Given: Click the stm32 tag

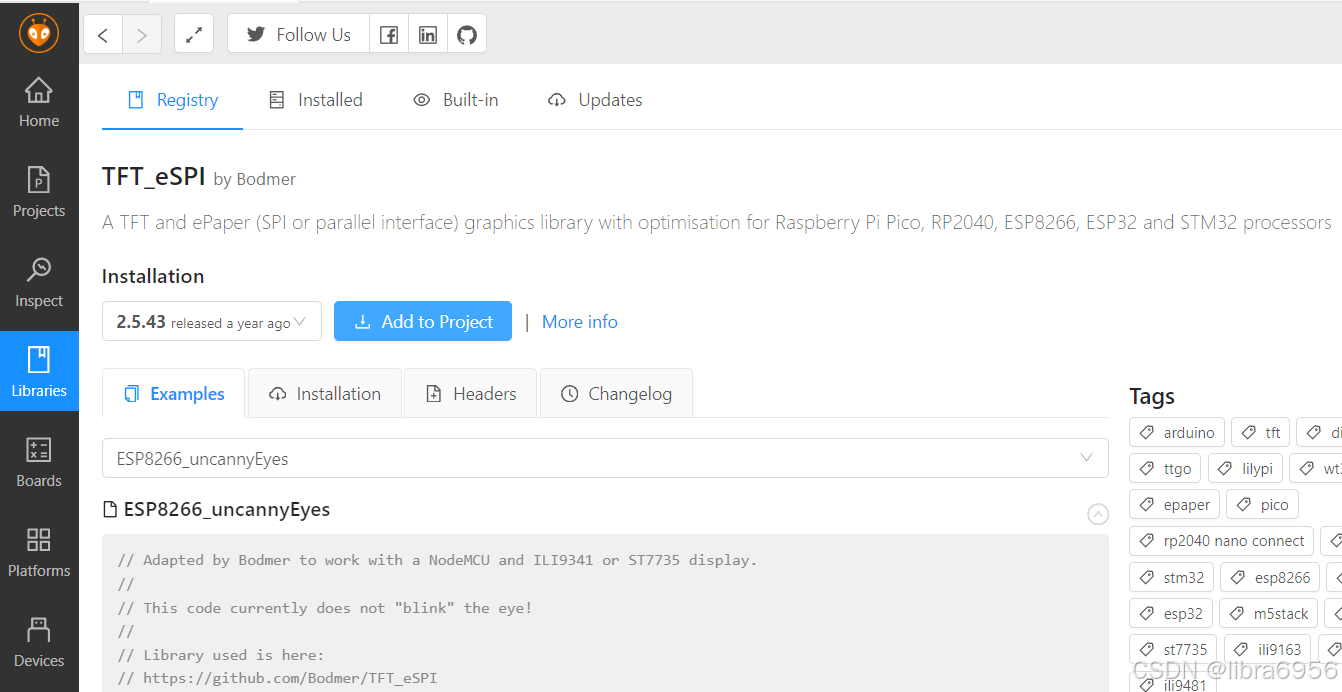Looking at the screenshot, I should click(x=1171, y=578).
